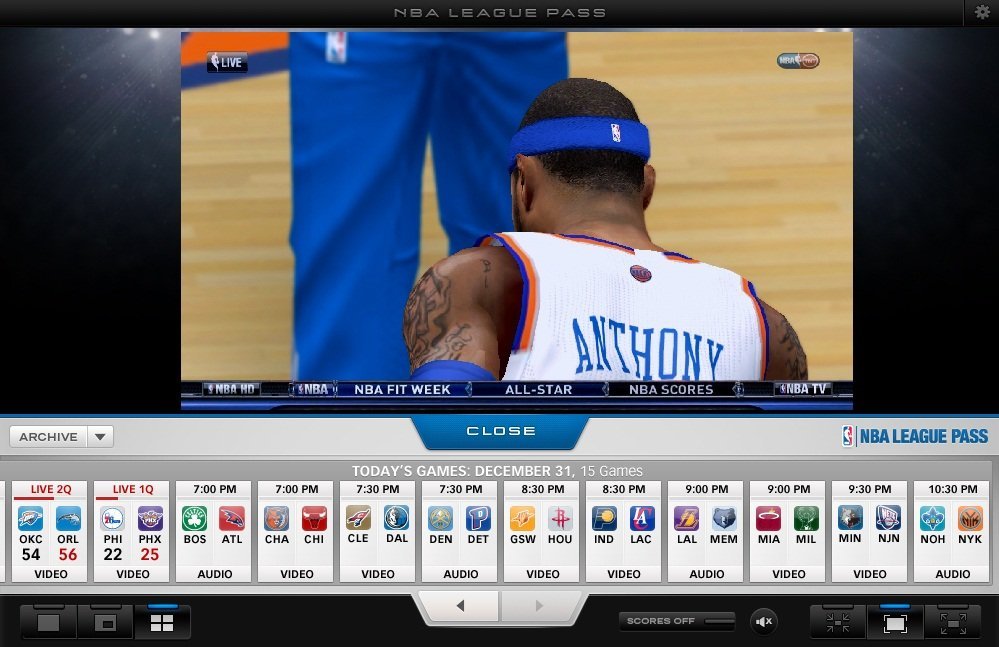Open settings gear icon
Screen dimensions: 999x647
[x=982, y=12]
